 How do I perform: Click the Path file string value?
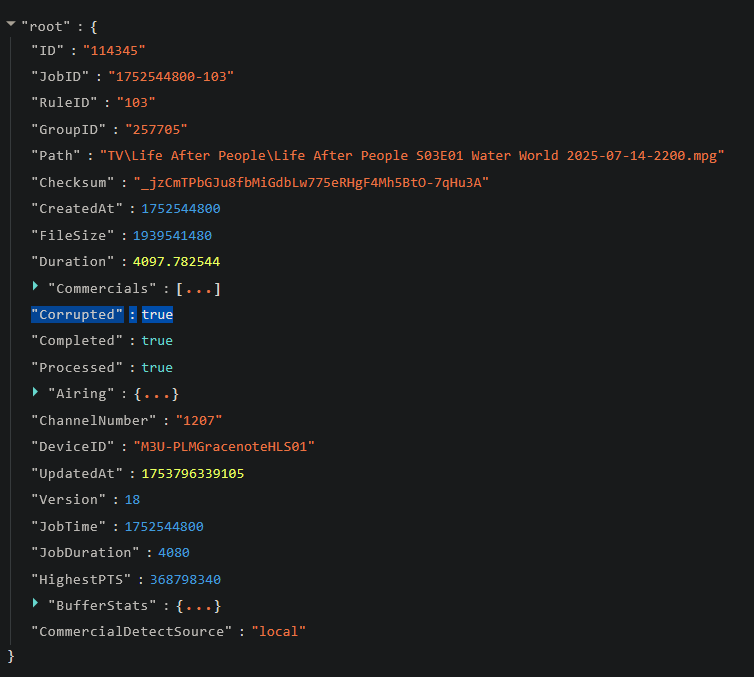coord(411,156)
